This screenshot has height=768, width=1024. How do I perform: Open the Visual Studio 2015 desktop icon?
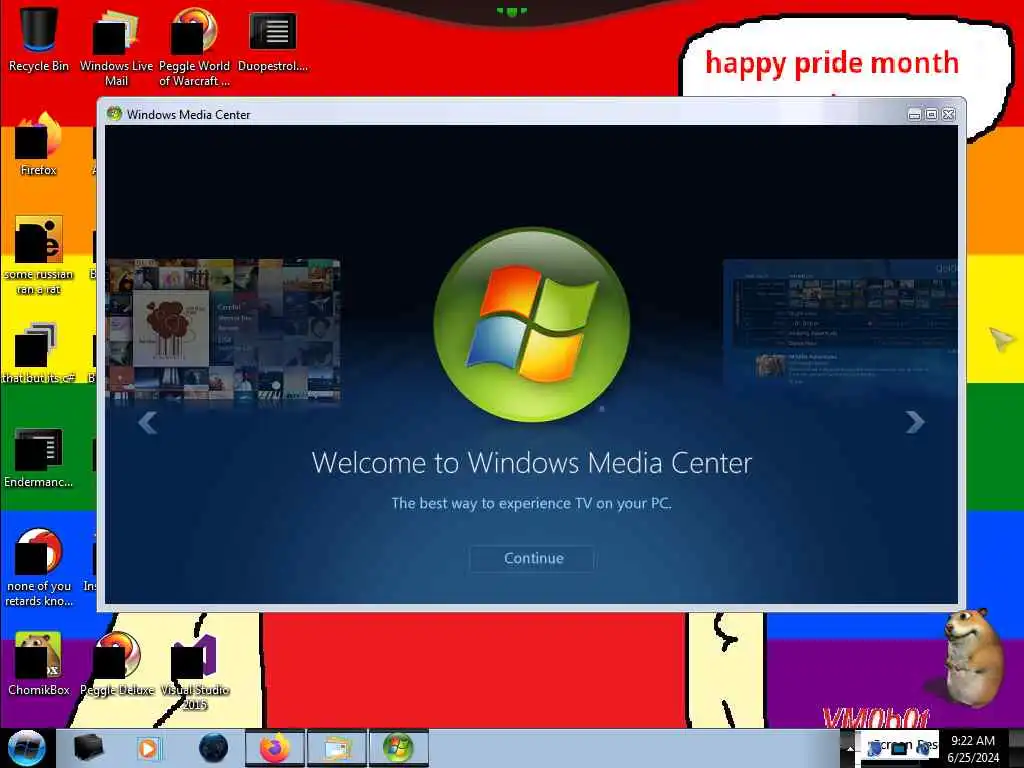(x=195, y=671)
